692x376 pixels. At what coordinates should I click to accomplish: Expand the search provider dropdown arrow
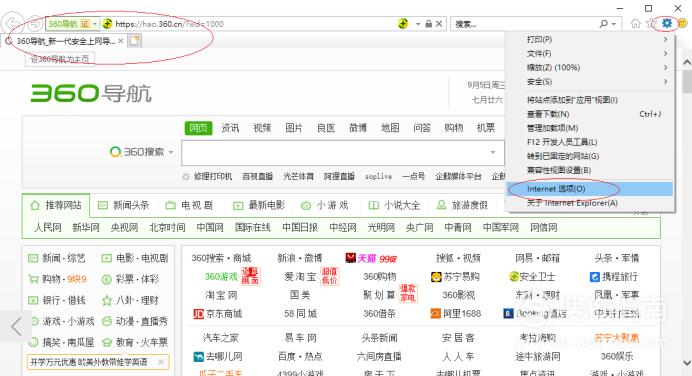click(614, 24)
